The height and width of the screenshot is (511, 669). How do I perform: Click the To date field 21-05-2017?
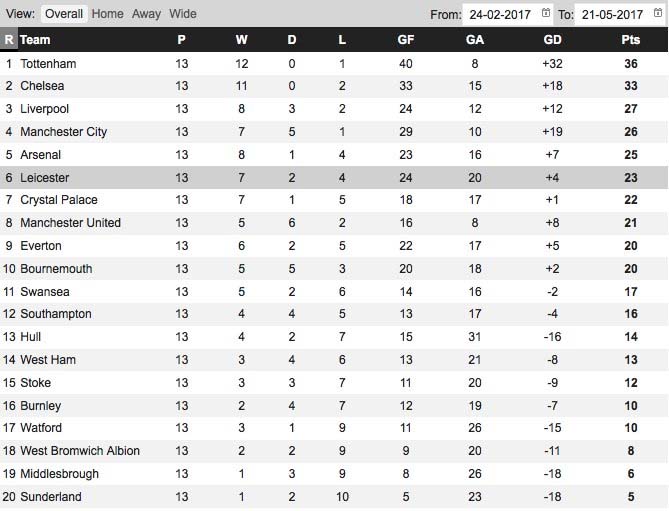[613, 14]
